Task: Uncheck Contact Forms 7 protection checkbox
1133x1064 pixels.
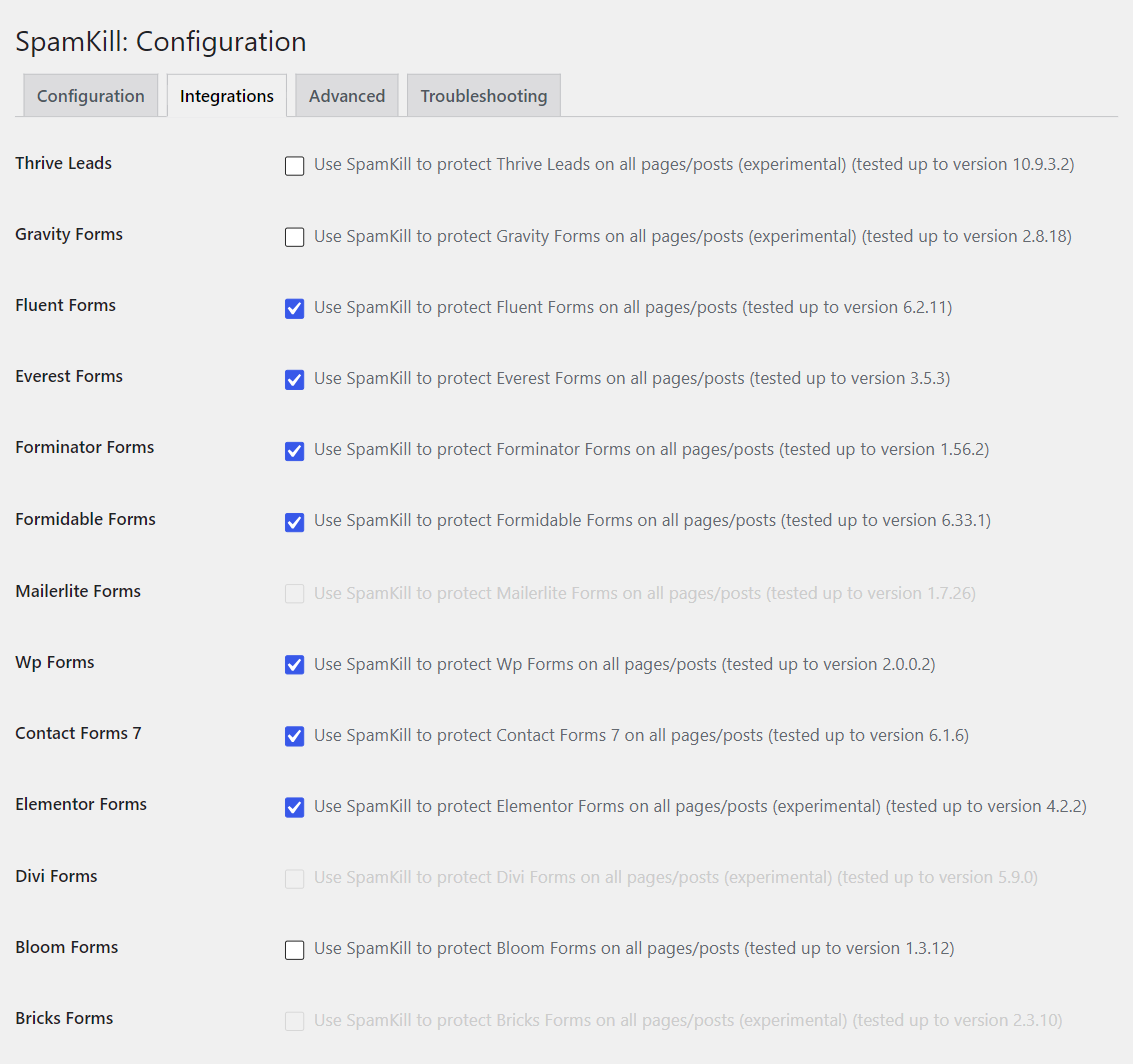Action: 294,735
